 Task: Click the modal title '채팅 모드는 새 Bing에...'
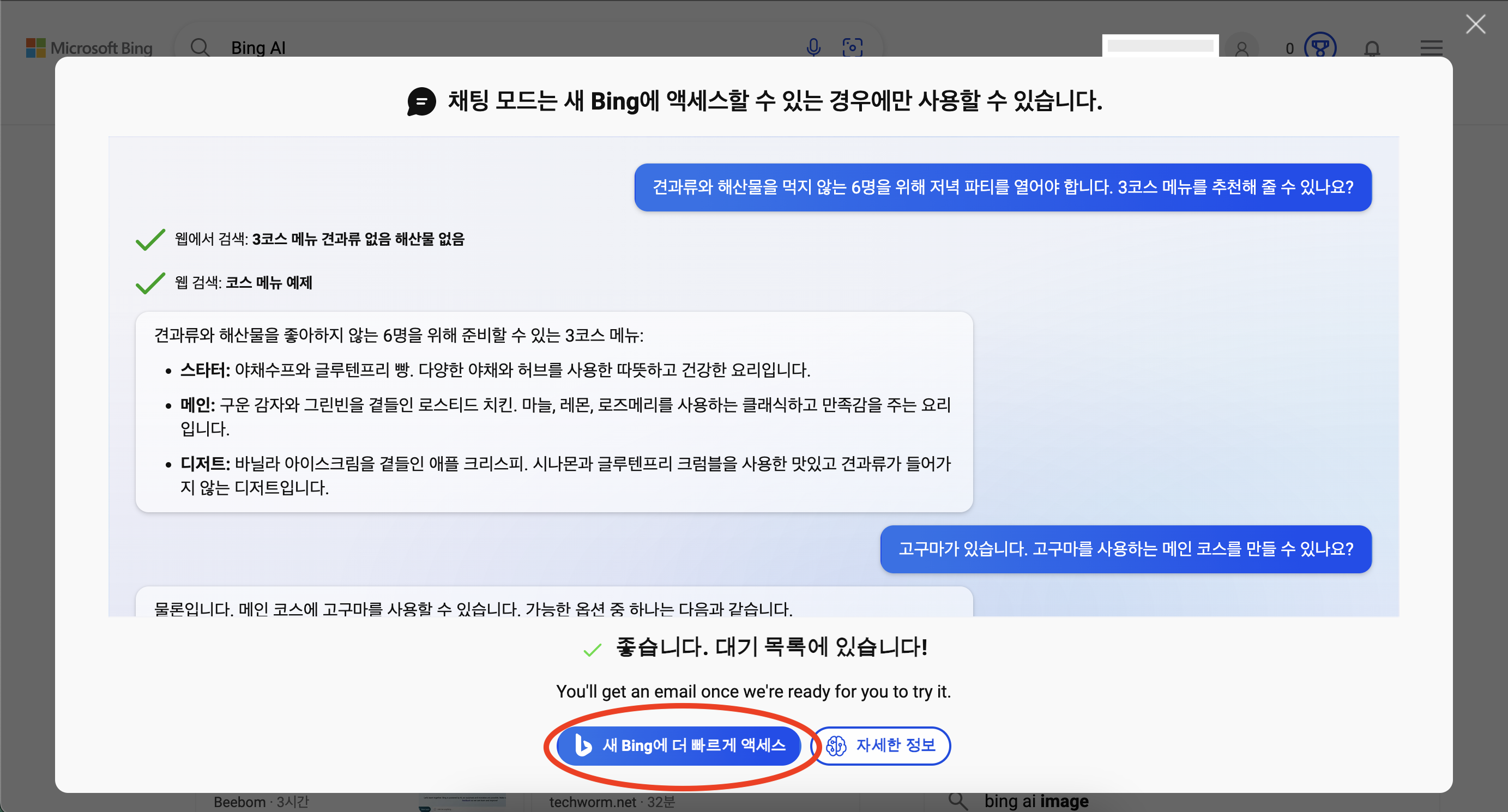[775, 101]
